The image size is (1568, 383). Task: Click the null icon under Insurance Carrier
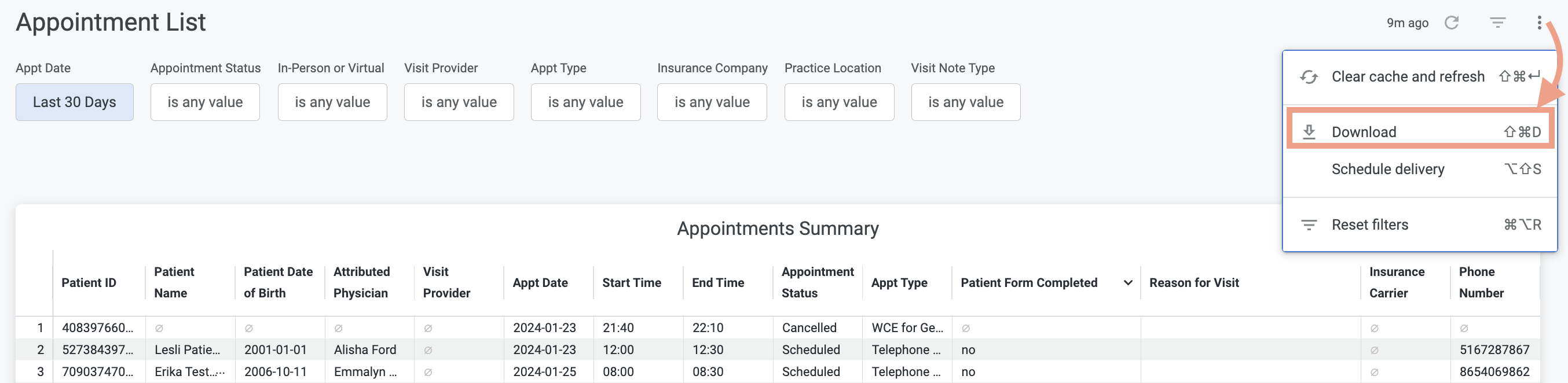(1376, 327)
